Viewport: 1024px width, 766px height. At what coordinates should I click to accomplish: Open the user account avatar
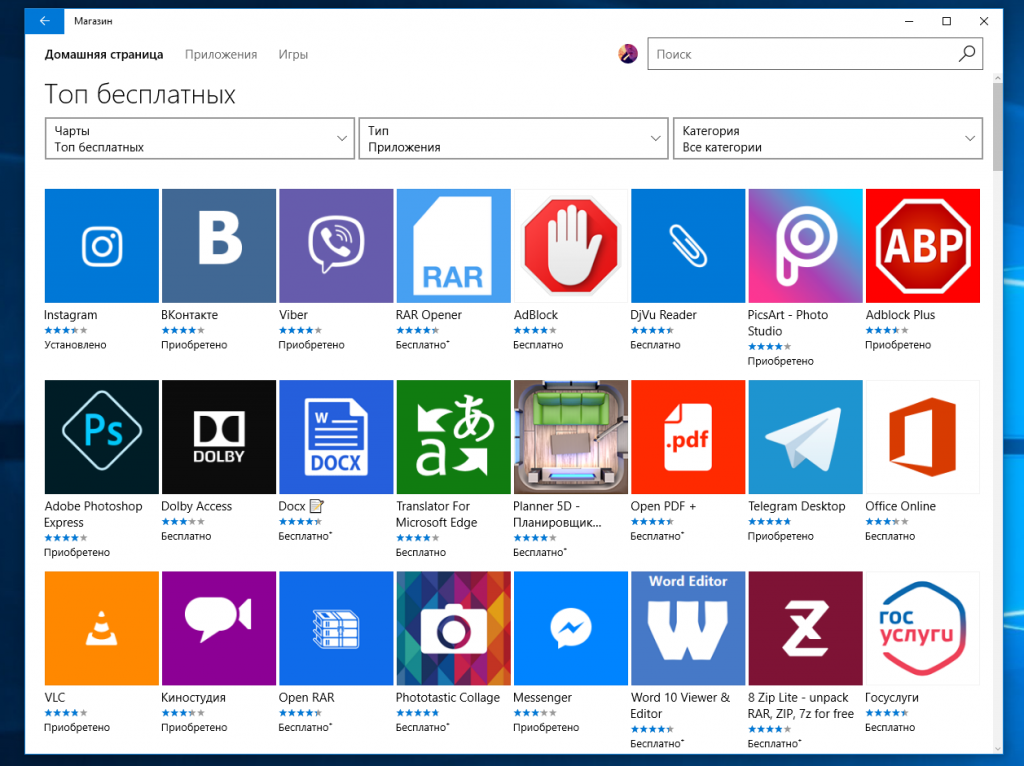point(628,54)
